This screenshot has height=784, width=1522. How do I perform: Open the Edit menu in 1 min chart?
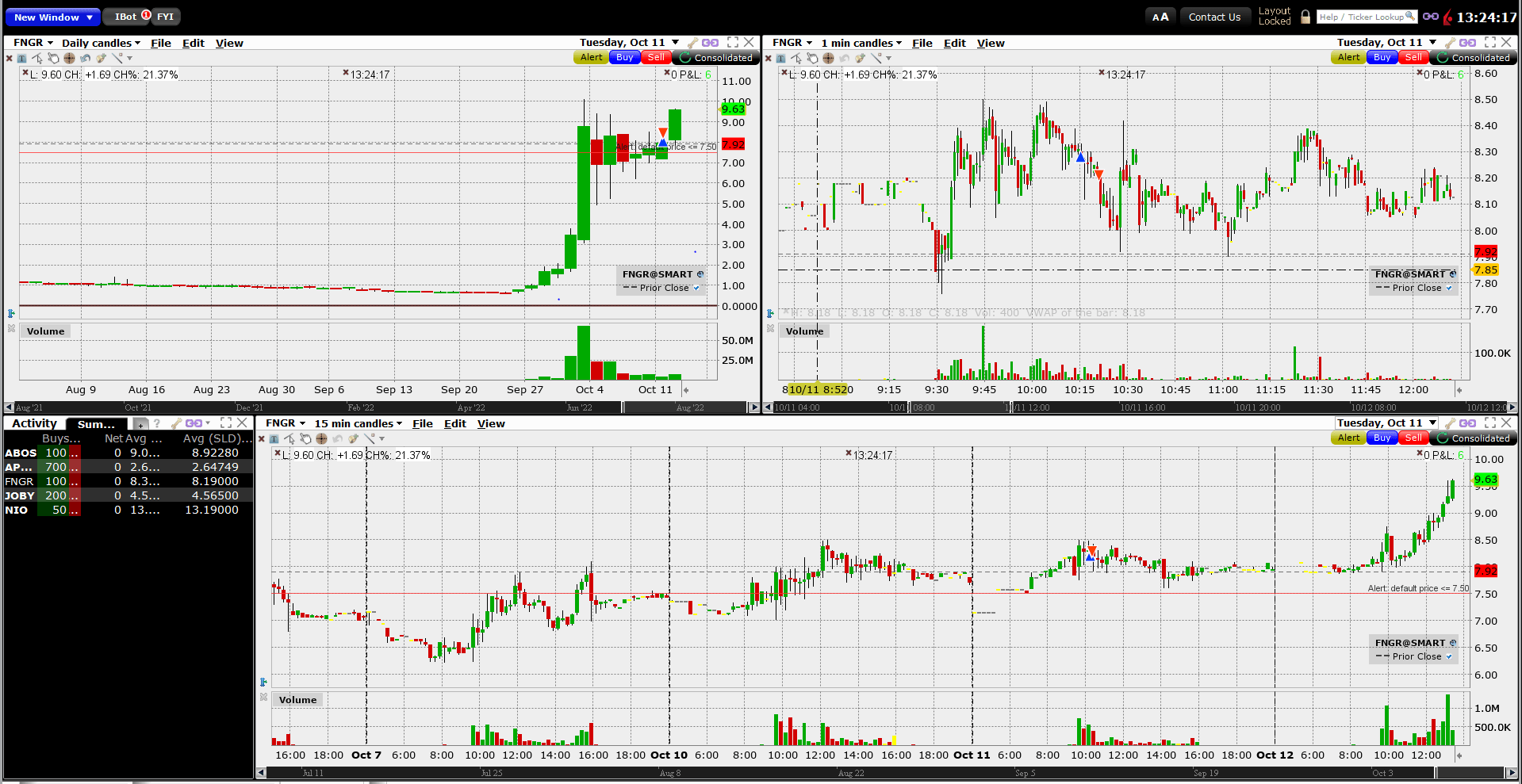click(x=954, y=43)
